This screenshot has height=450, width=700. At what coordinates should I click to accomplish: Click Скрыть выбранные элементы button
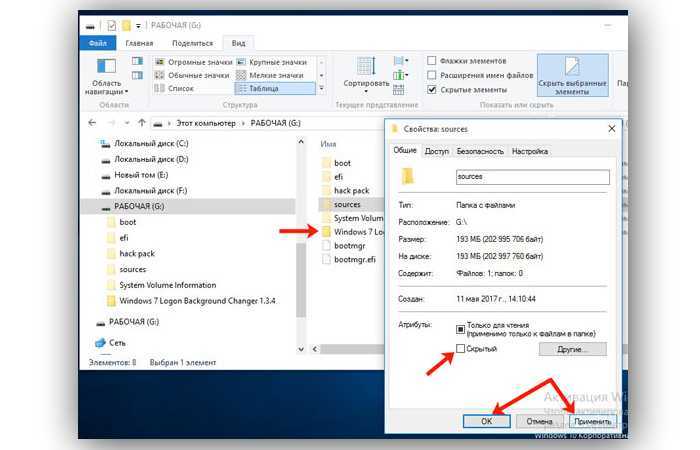click(x=572, y=75)
